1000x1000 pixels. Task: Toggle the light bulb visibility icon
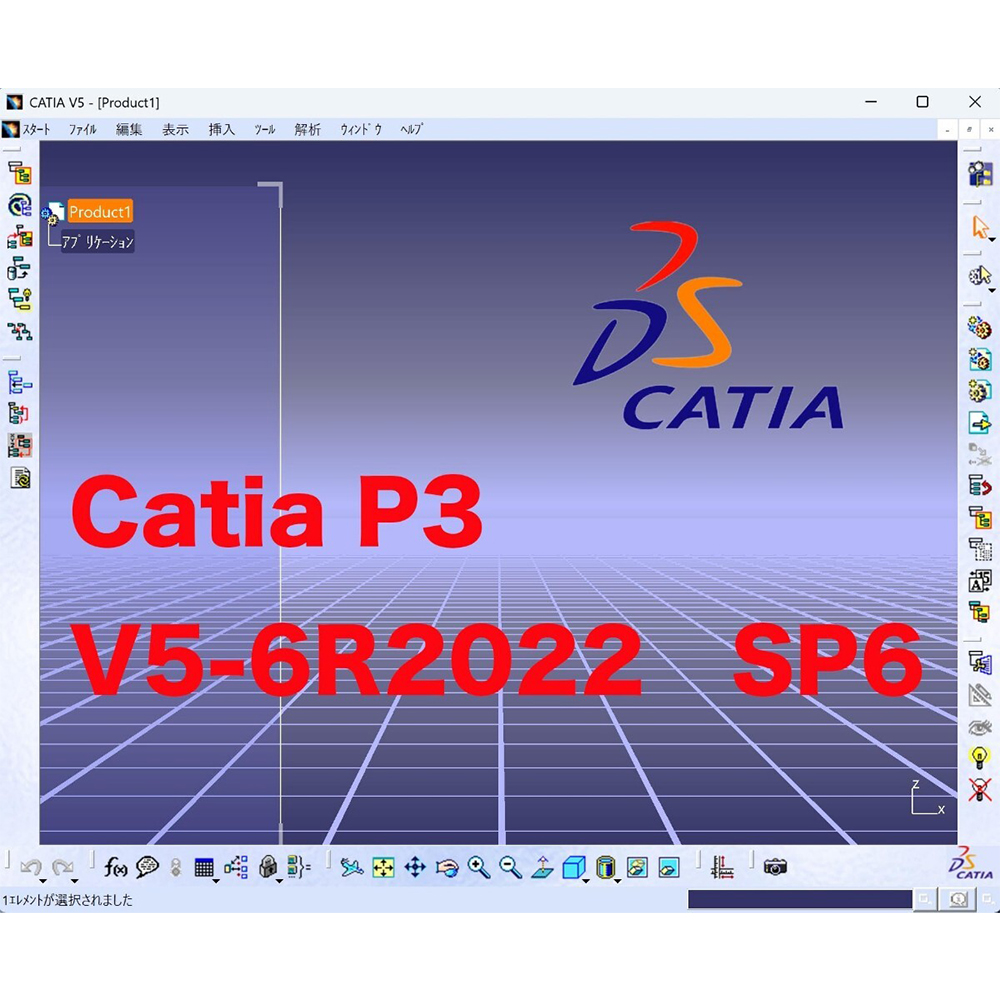pos(979,758)
